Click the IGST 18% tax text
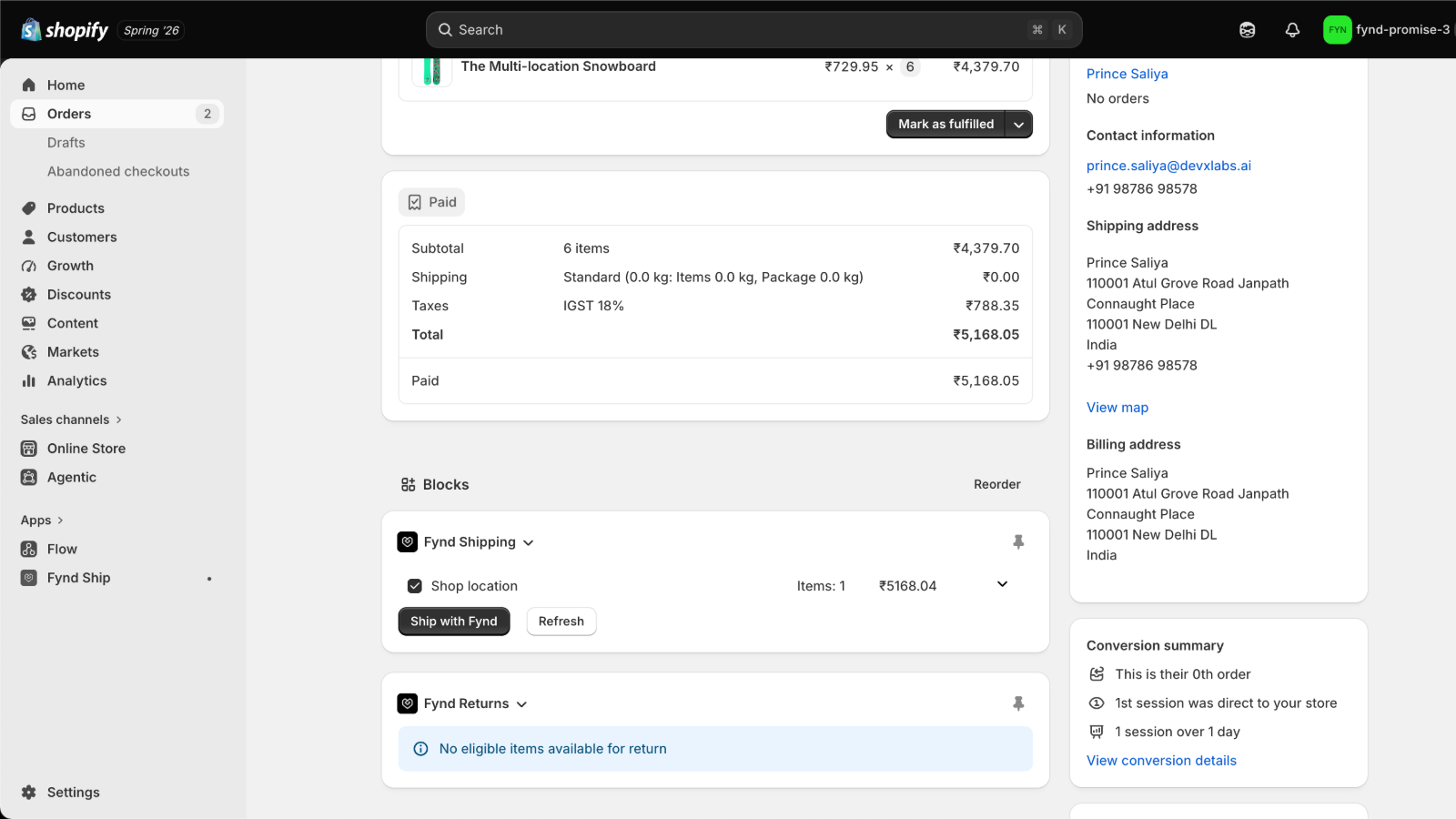Viewport: 1456px width, 819px height. coord(593,306)
